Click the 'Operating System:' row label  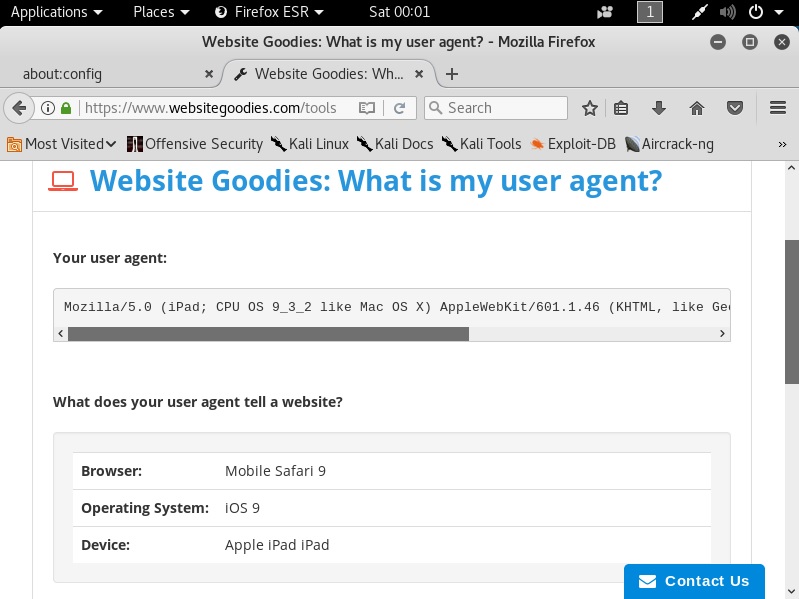click(x=145, y=508)
